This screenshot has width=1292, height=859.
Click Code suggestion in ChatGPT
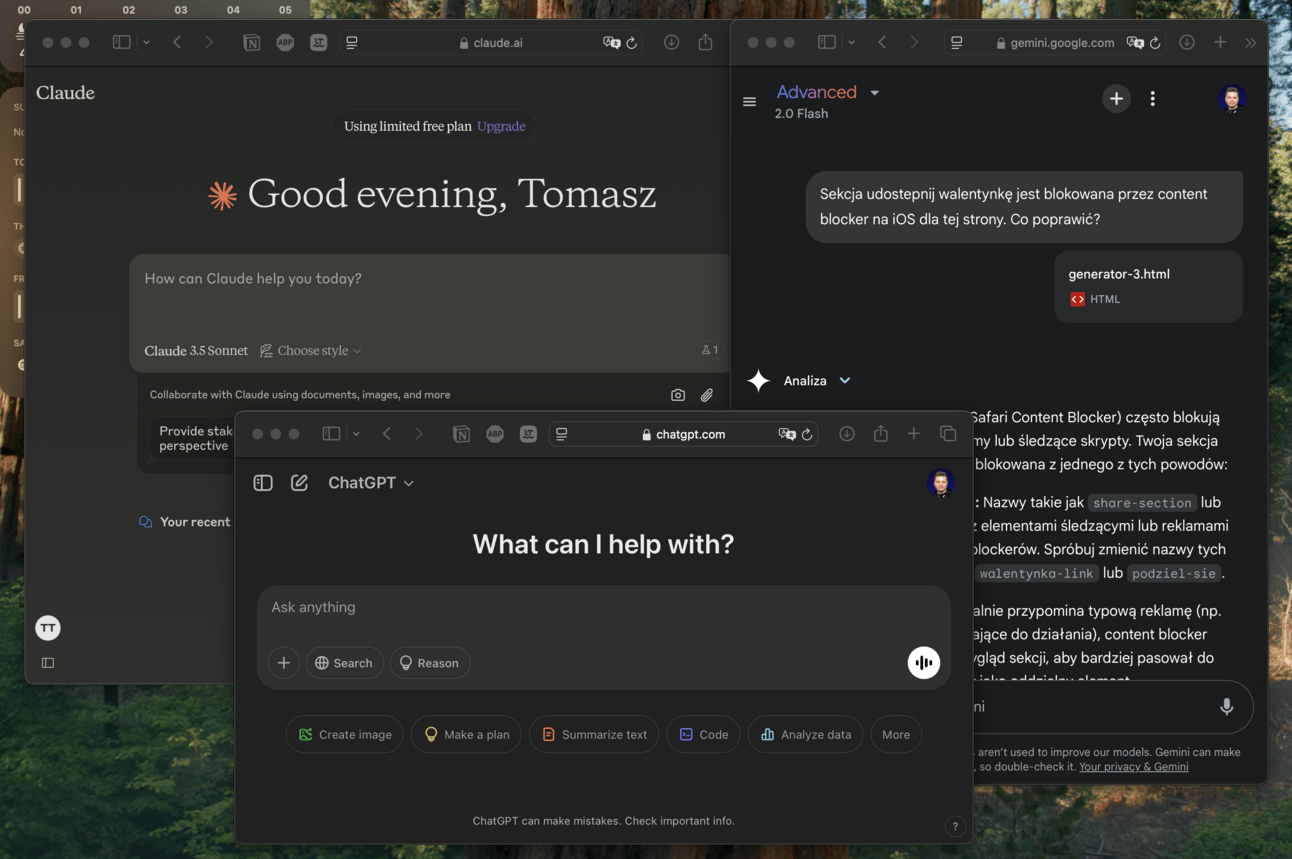[703, 734]
